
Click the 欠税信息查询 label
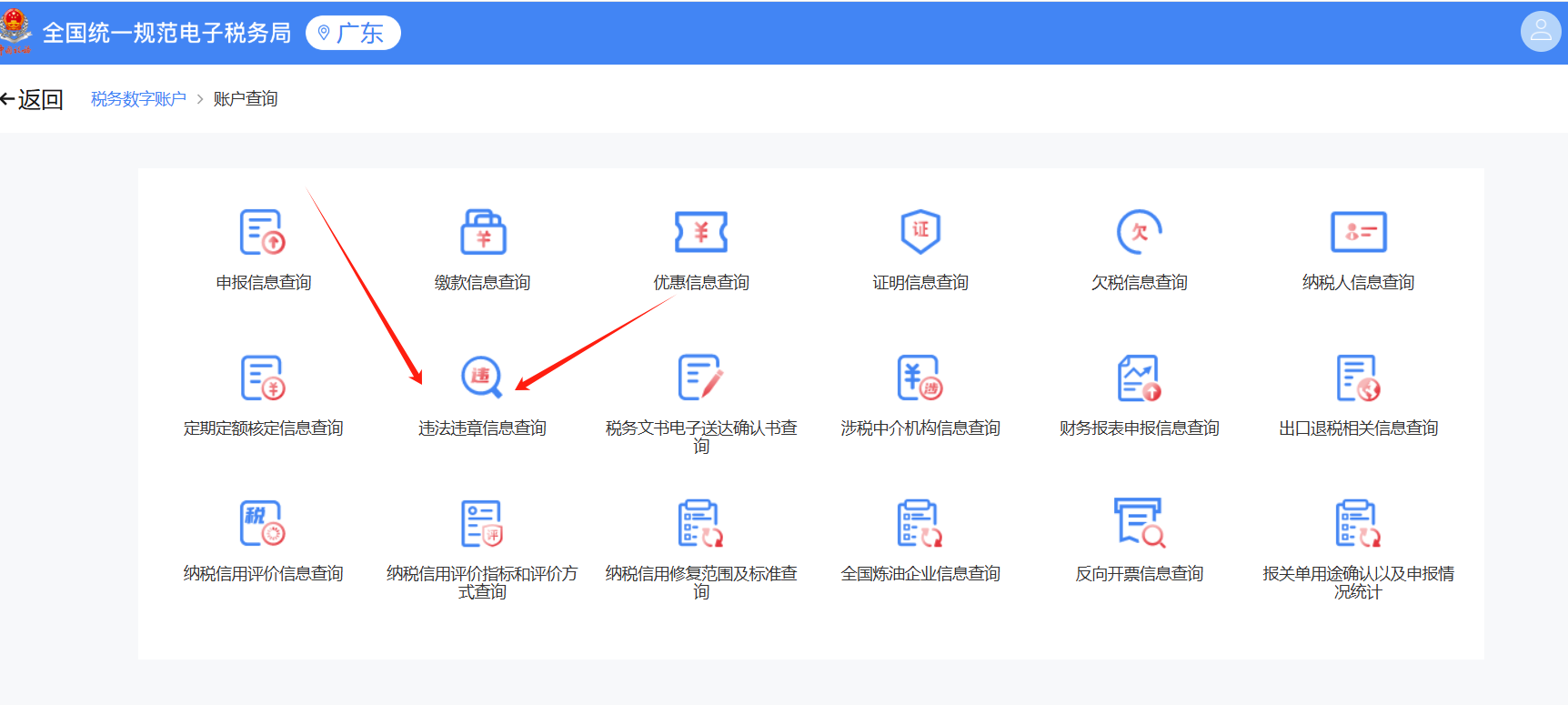pos(1140,283)
